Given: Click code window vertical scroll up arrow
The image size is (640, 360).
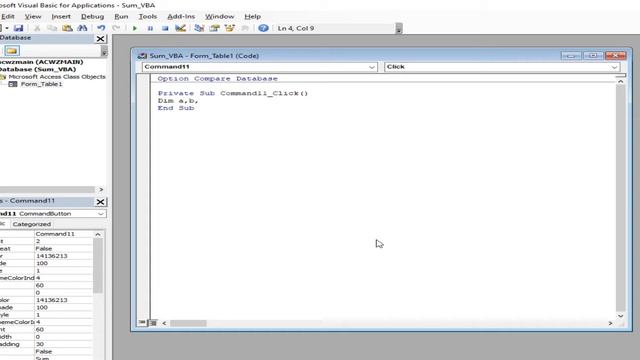Looking at the screenshot, I should pos(620,82).
